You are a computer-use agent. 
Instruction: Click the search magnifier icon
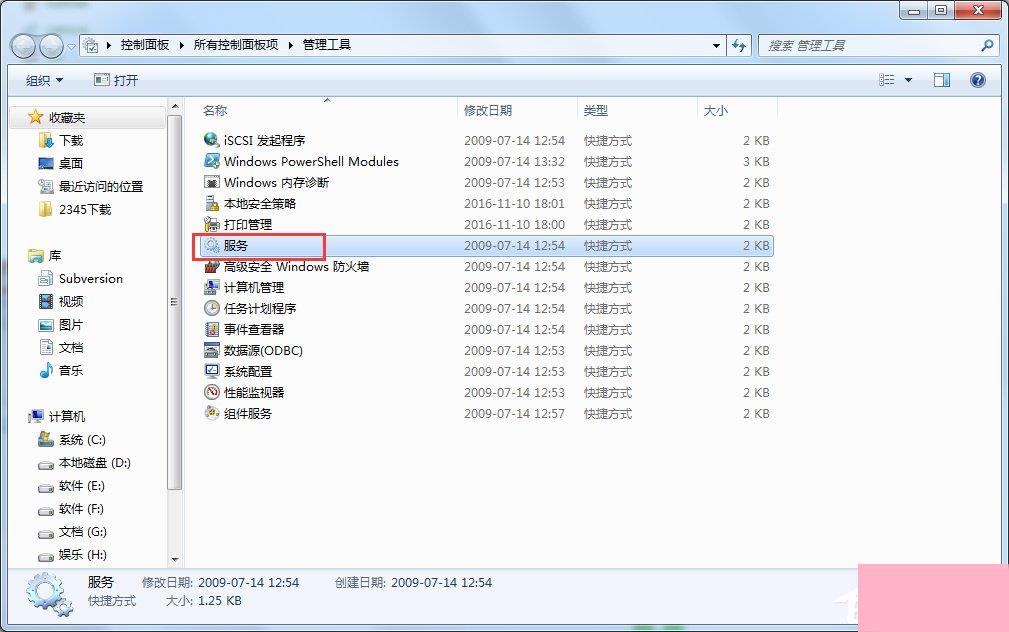pyautogui.click(x=987, y=45)
